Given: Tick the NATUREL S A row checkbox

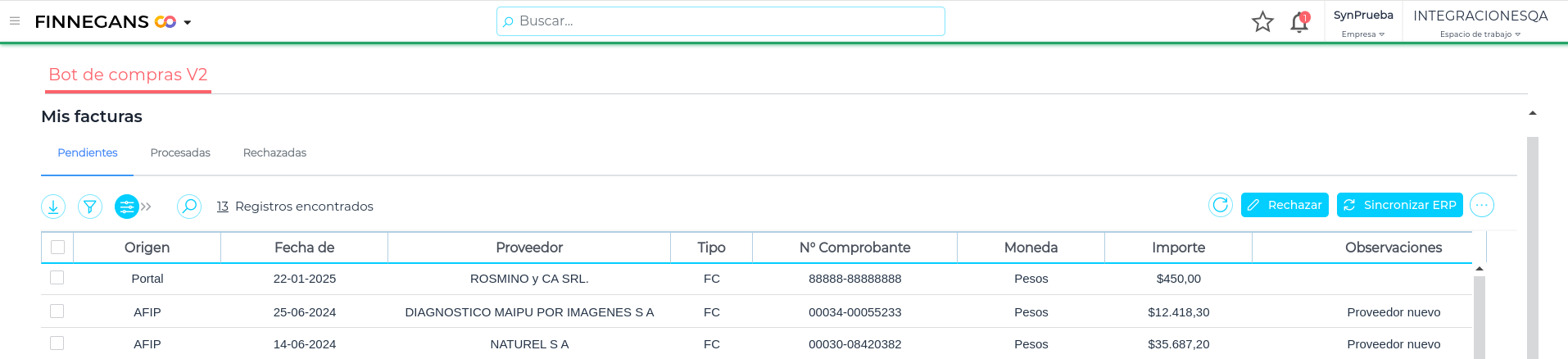Looking at the screenshot, I should 57,343.
